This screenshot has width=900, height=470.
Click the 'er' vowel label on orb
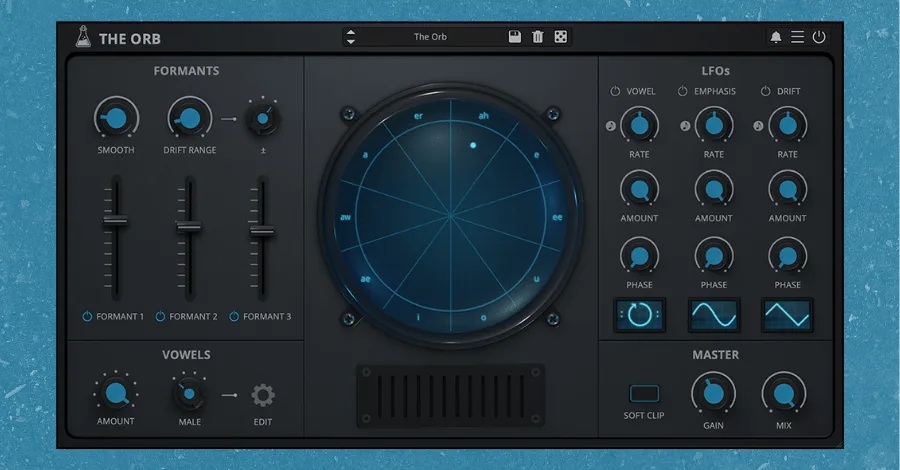coord(418,116)
